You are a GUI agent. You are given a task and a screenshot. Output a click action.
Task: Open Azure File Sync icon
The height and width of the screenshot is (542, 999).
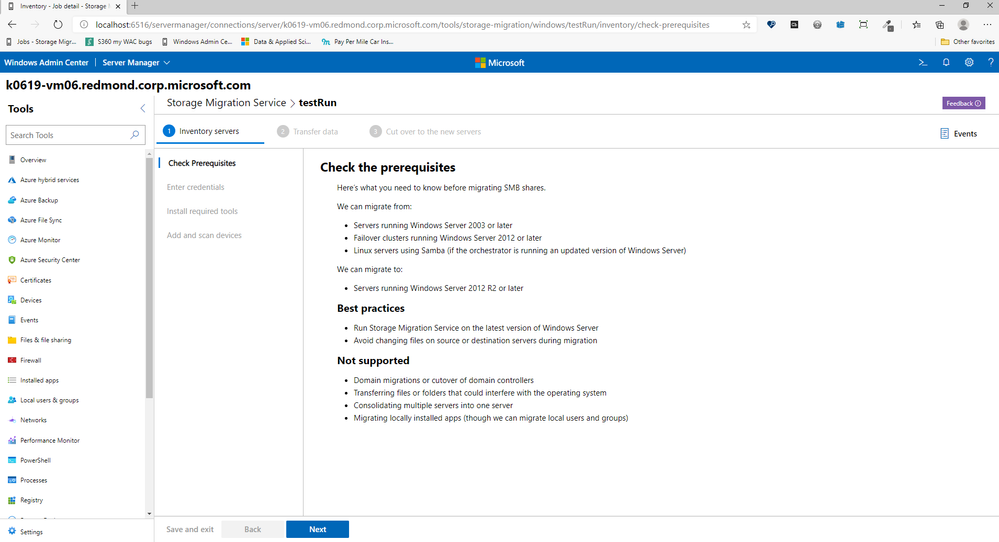tap(11, 220)
